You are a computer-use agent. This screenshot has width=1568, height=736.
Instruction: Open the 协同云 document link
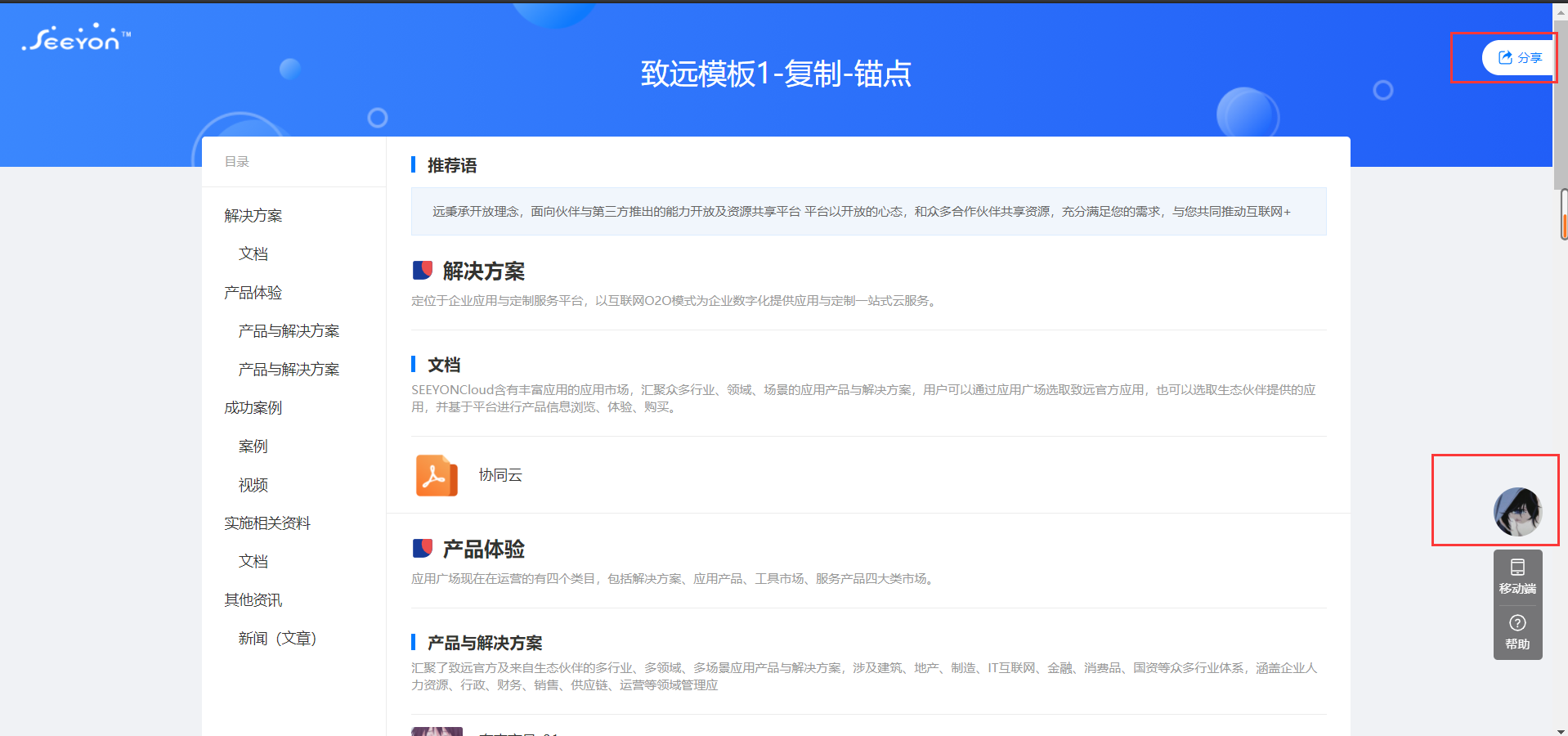pos(500,475)
